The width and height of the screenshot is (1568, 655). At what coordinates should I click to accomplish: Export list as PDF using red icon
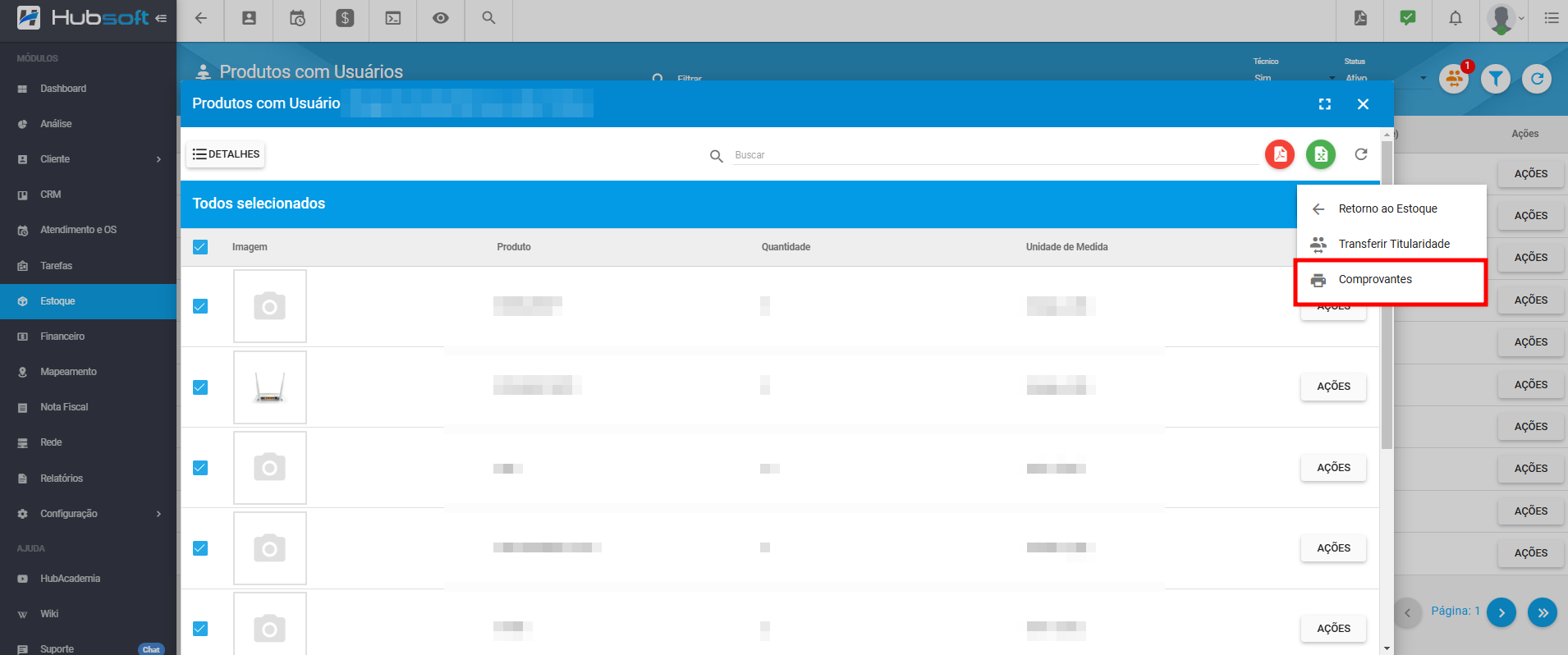1279,154
